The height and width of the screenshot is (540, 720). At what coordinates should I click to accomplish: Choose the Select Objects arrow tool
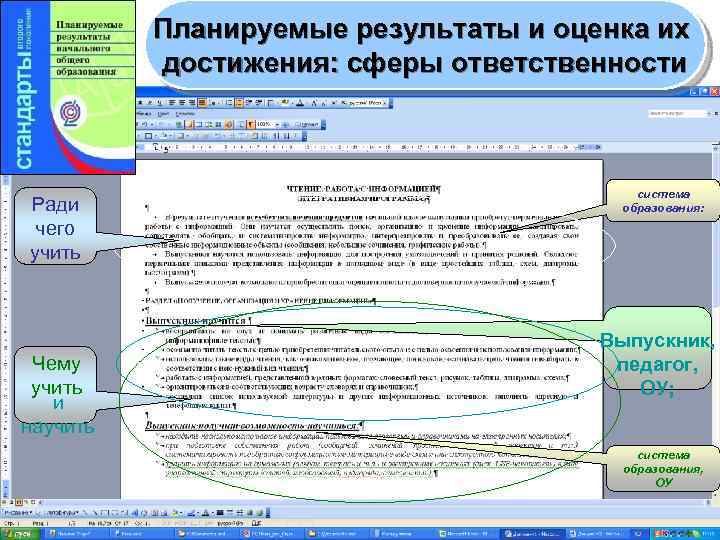[x=38, y=513]
